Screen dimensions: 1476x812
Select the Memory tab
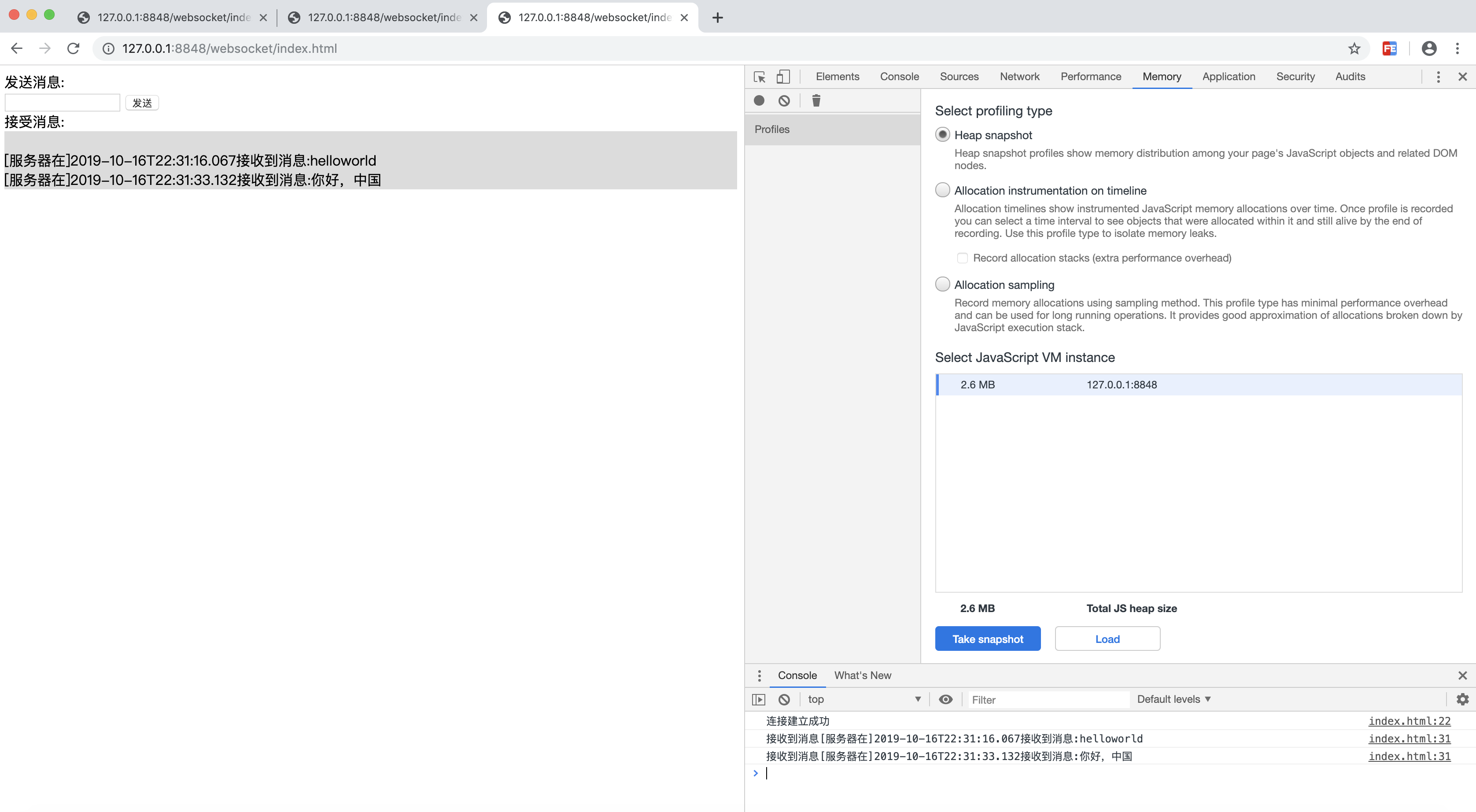[x=1162, y=77]
